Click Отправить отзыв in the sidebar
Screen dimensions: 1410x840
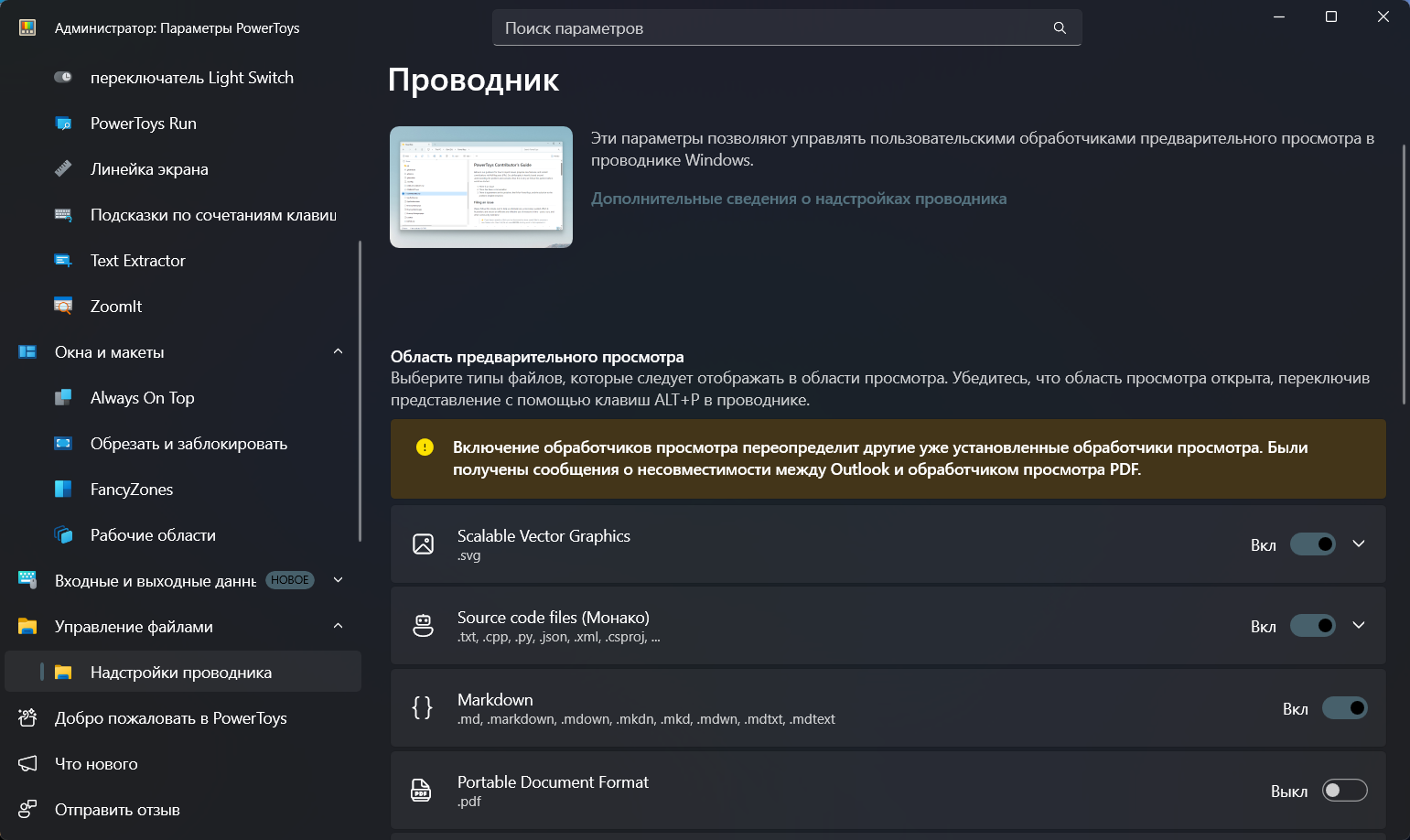coord(117,810)
